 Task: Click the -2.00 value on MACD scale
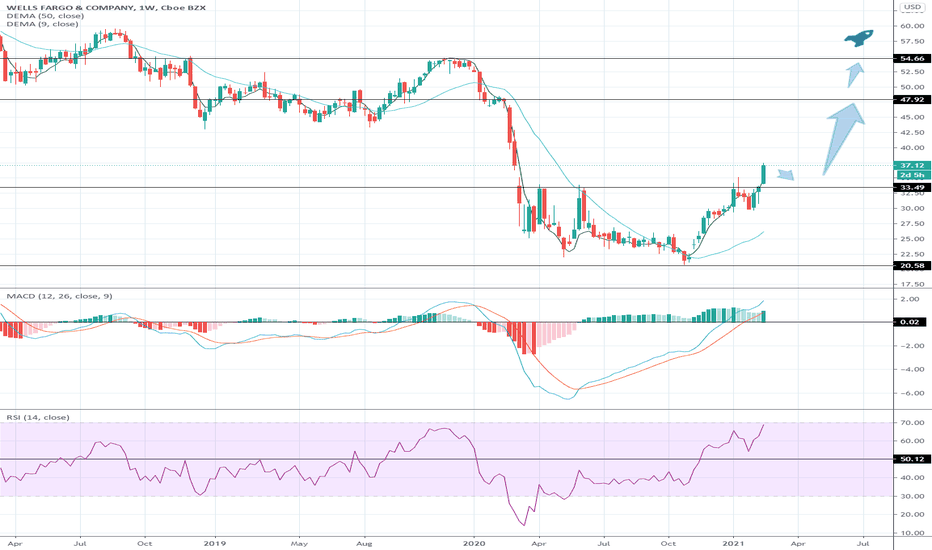tap(911, 346)
